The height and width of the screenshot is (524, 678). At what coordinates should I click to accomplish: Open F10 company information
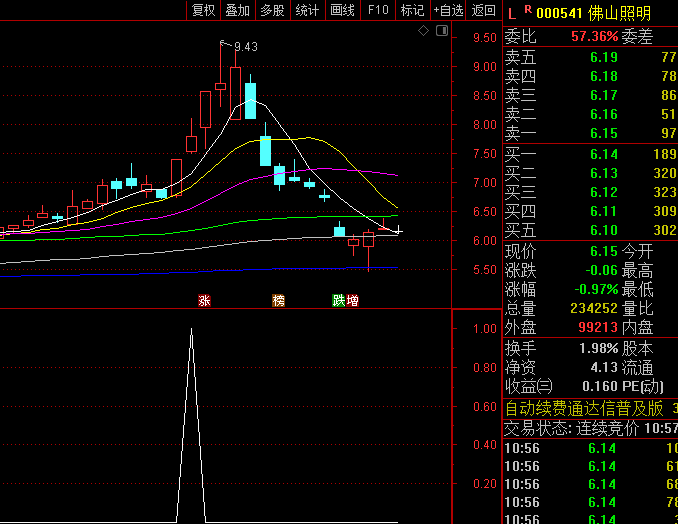(x=378, y=10)
